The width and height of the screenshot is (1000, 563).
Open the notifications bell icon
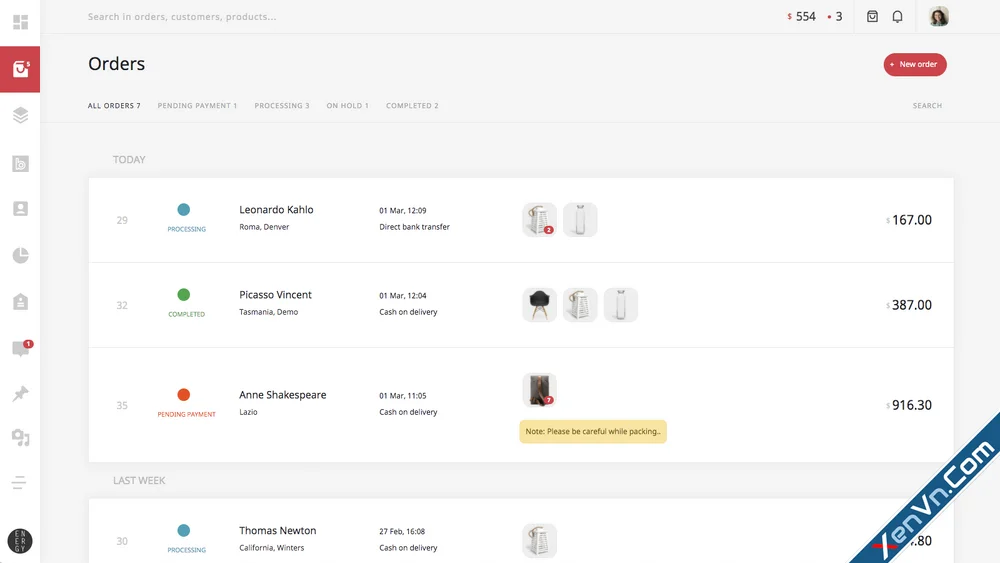click(897, 17)
